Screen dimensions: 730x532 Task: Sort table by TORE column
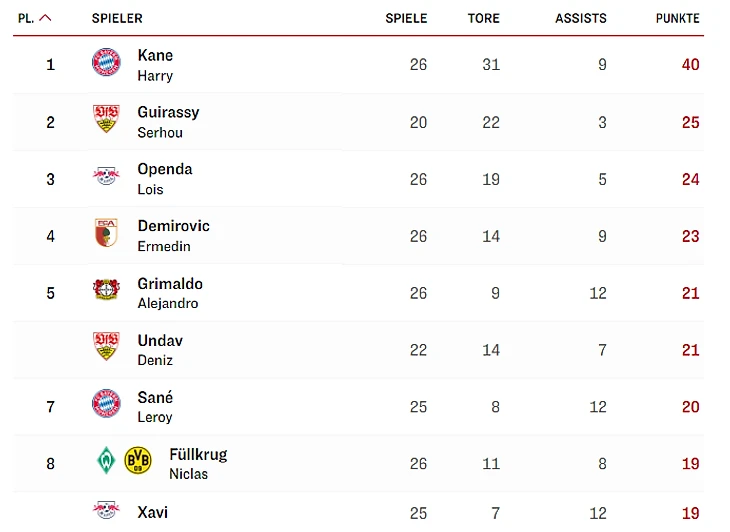click(483, 18)
